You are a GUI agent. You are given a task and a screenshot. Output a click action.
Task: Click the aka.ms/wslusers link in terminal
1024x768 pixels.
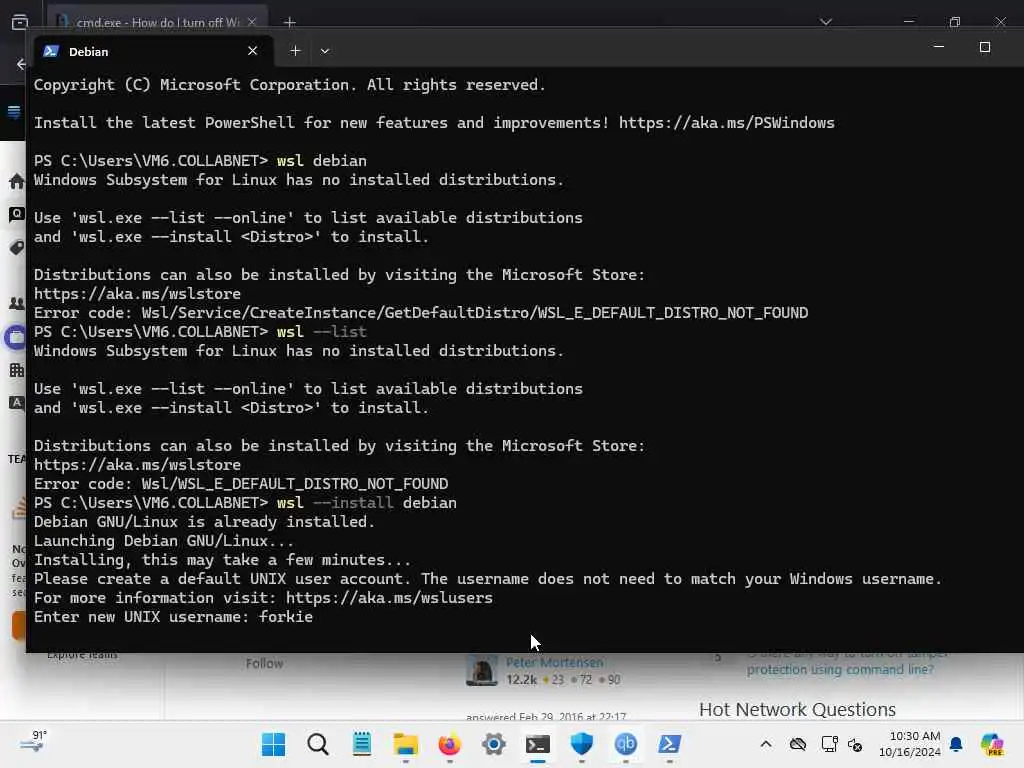coord(389,598)
